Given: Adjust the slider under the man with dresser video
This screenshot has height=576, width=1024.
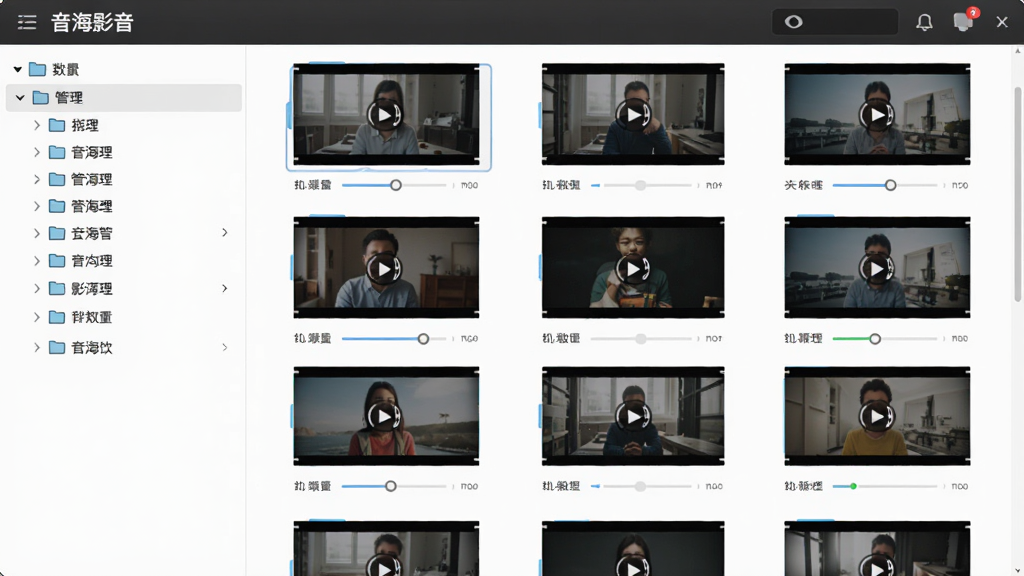Looking at the screenshot, I should tap(423, 339).
